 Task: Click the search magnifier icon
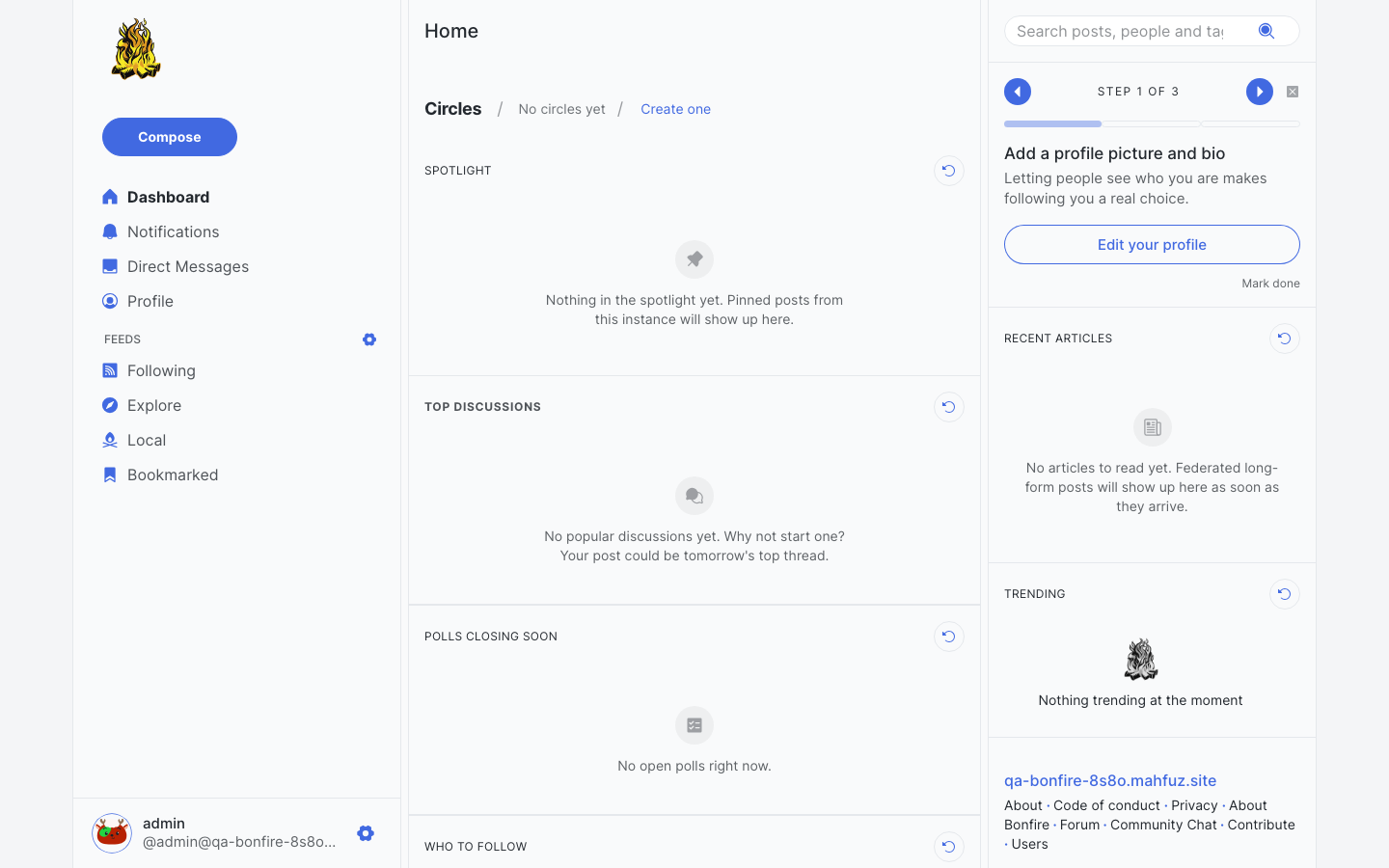[x=1266, y=31]
